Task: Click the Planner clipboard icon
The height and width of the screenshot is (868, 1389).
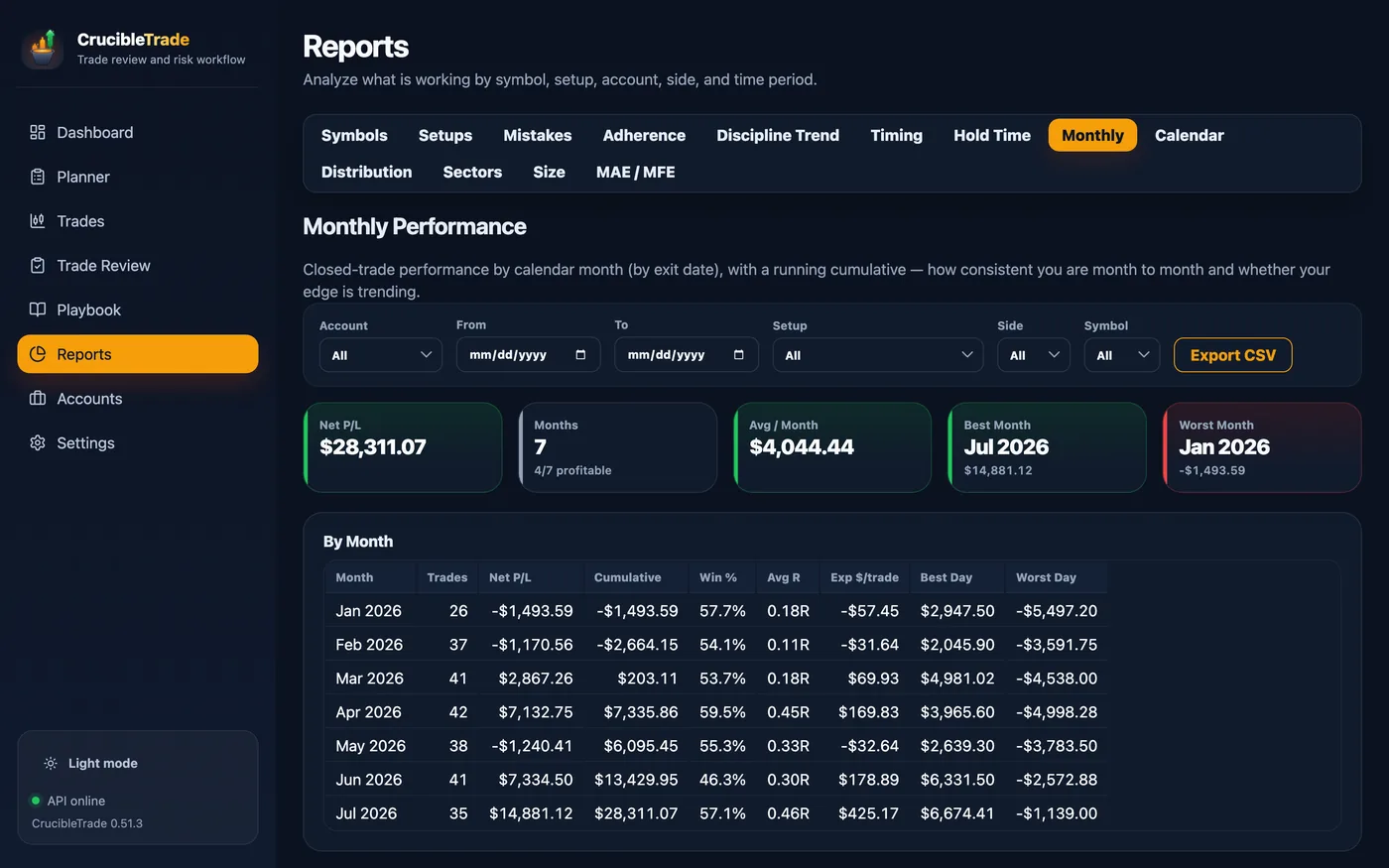Action: (x=38, y=177)
